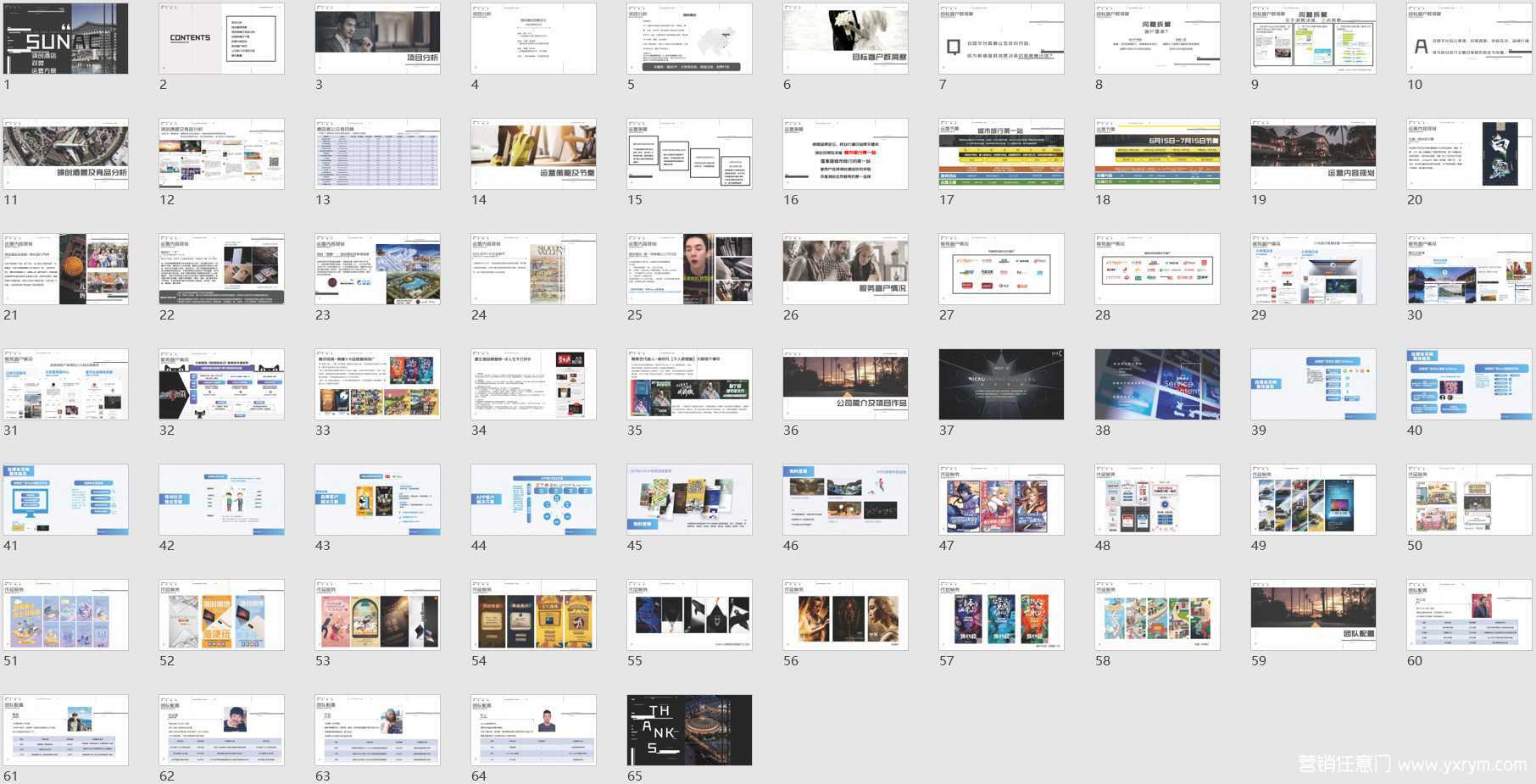
Task: Select slide 41 thumbnail with monitor graphic
Action: 66,500
